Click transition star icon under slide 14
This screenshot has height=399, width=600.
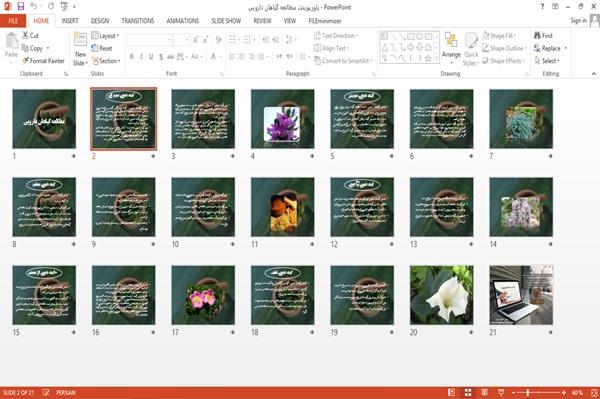pos(550,244)
